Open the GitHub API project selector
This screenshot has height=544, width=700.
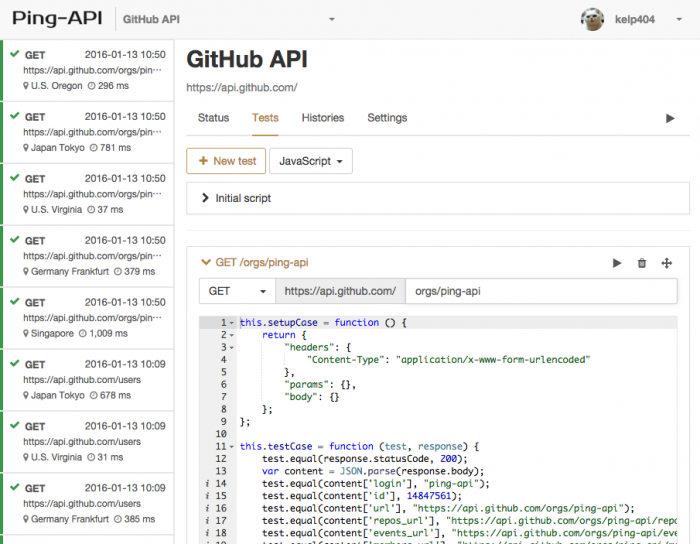pos(229,20)
